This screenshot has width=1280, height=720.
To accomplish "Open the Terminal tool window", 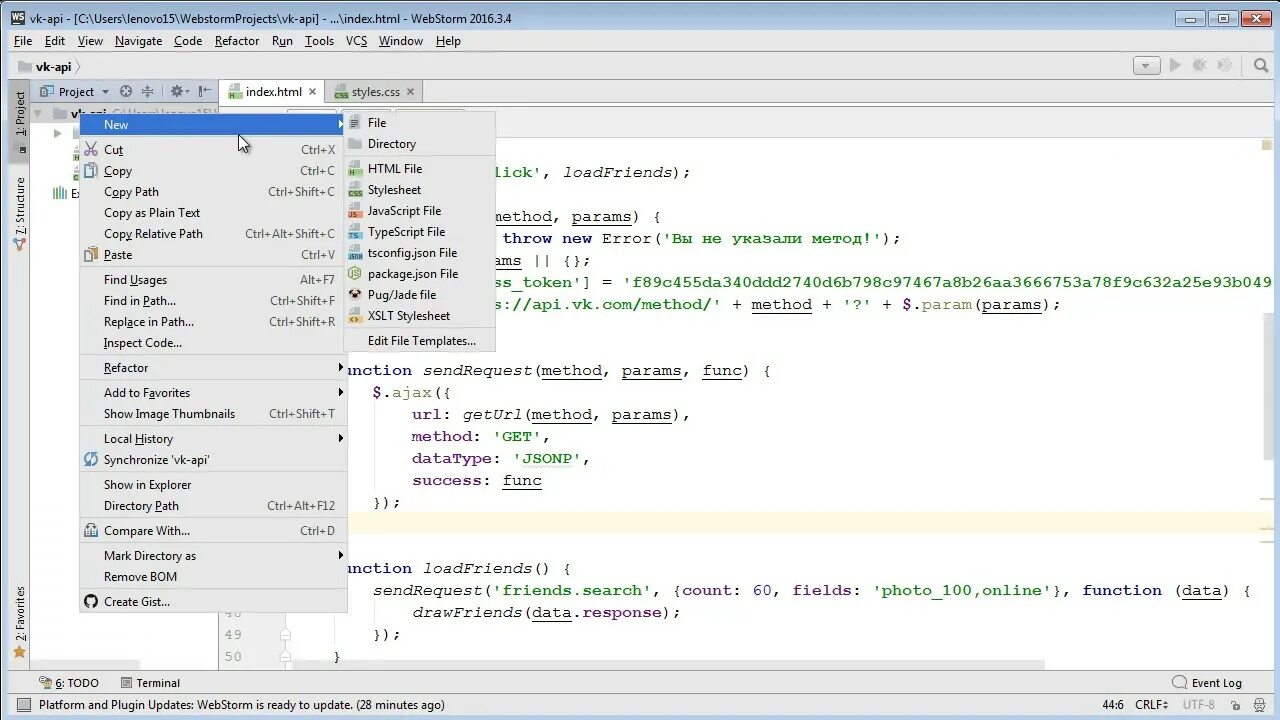I will 150,683.
